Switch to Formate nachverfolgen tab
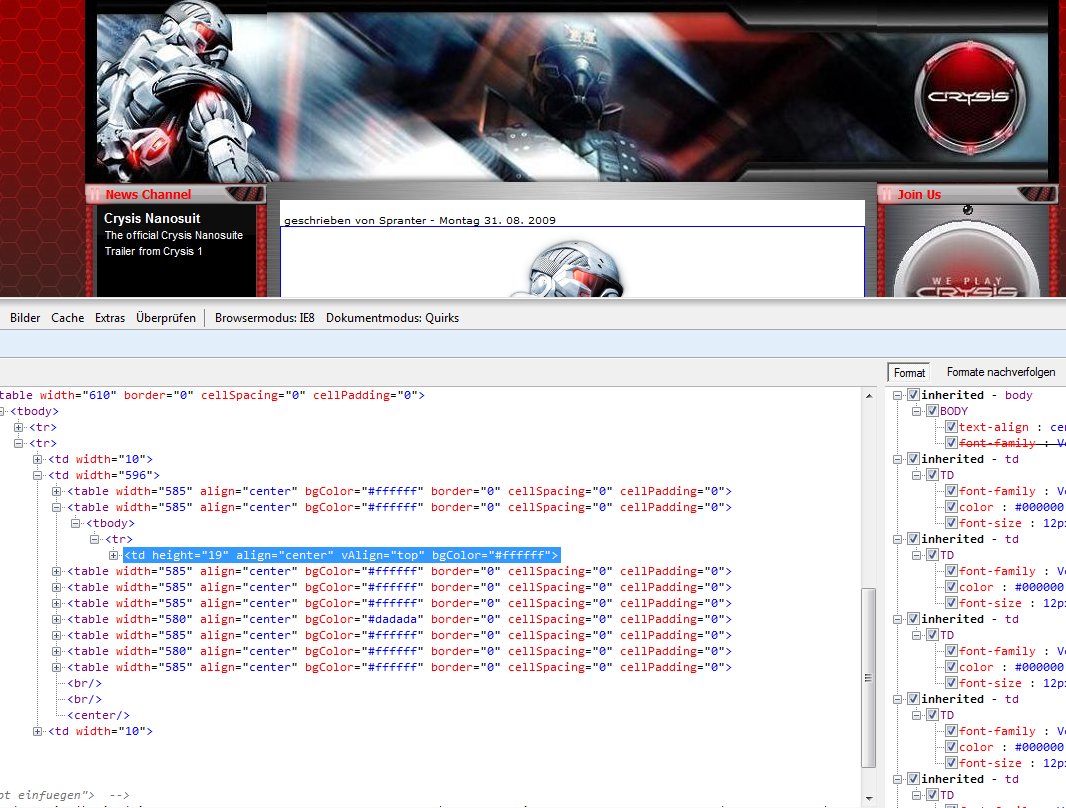This screenshot has width=1066, height=808. point(1001,372)
